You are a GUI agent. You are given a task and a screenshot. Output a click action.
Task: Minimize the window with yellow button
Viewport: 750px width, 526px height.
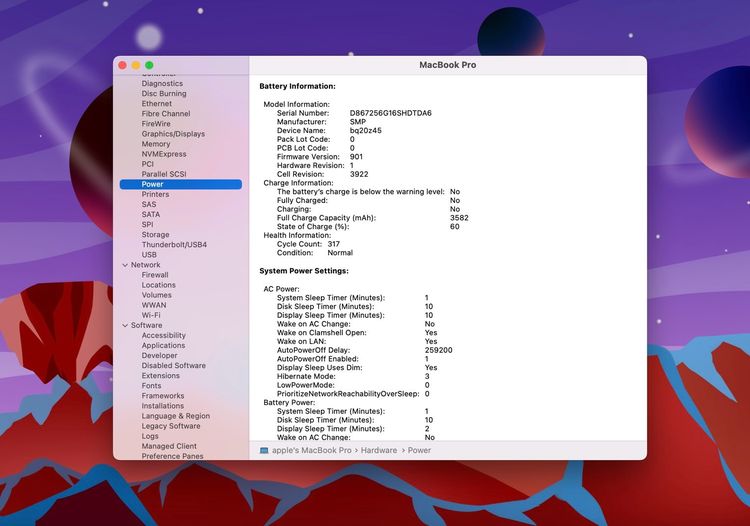tap(136, 65)
